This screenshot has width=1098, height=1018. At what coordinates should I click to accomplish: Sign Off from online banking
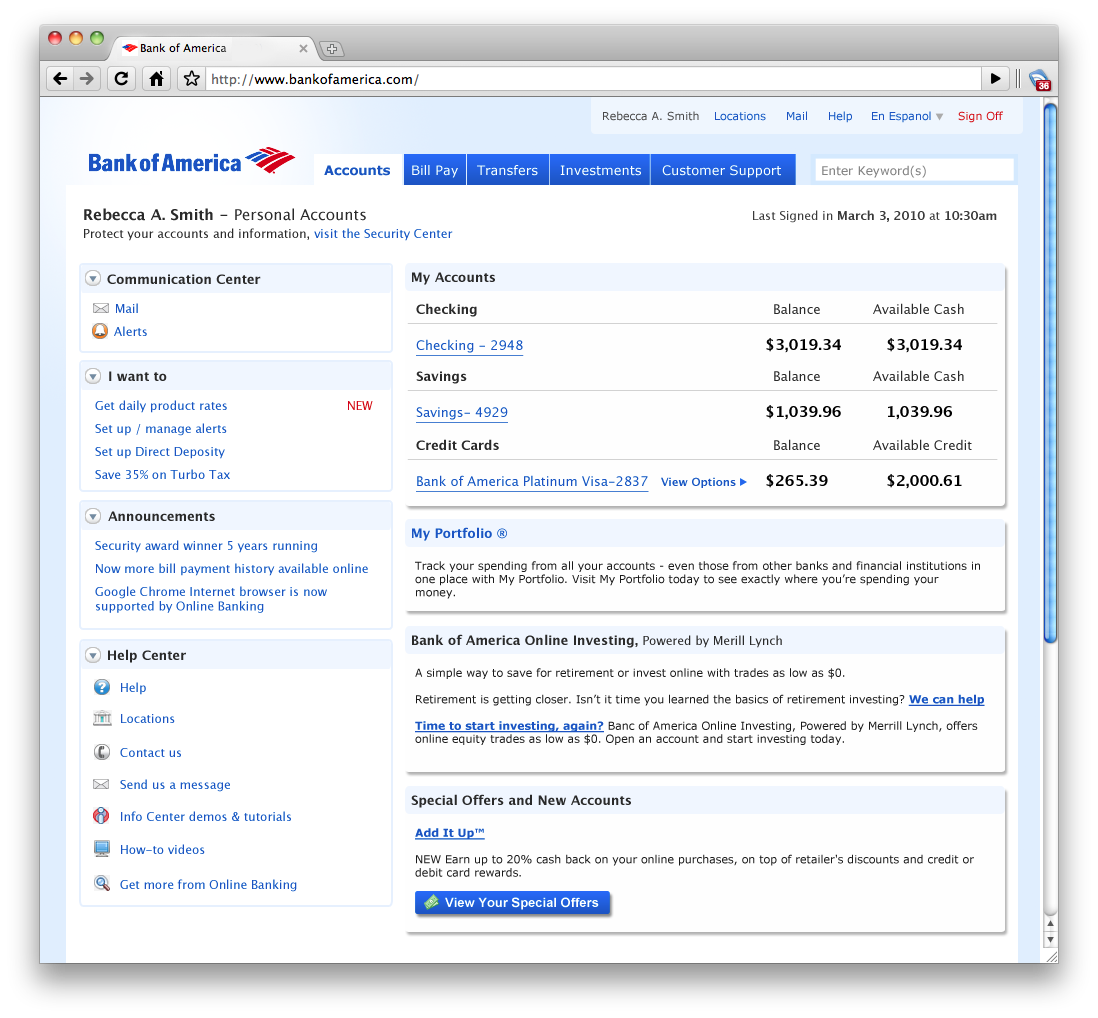tap(980, 116)
